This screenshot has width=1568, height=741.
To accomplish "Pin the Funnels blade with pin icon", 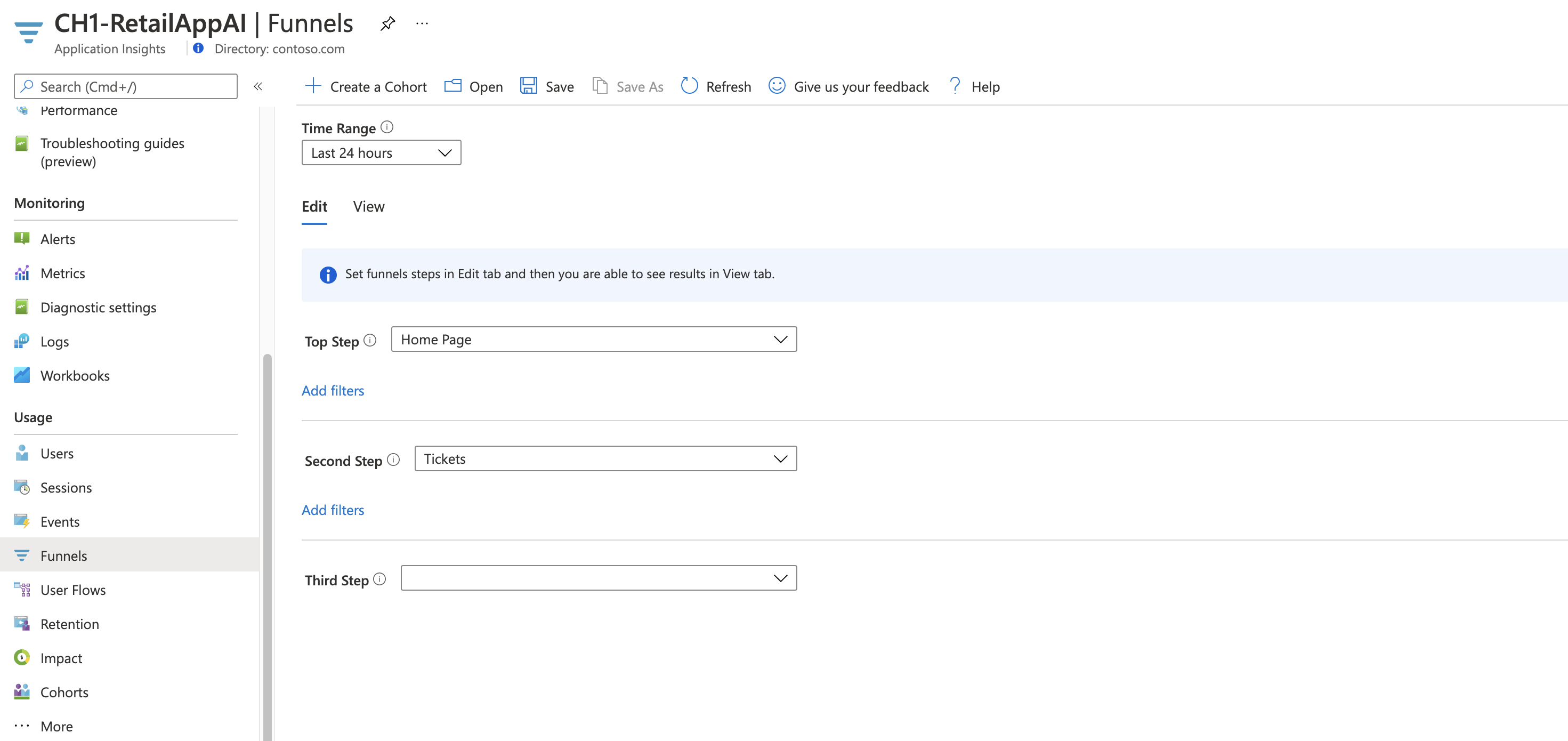I will pos(388,24).
